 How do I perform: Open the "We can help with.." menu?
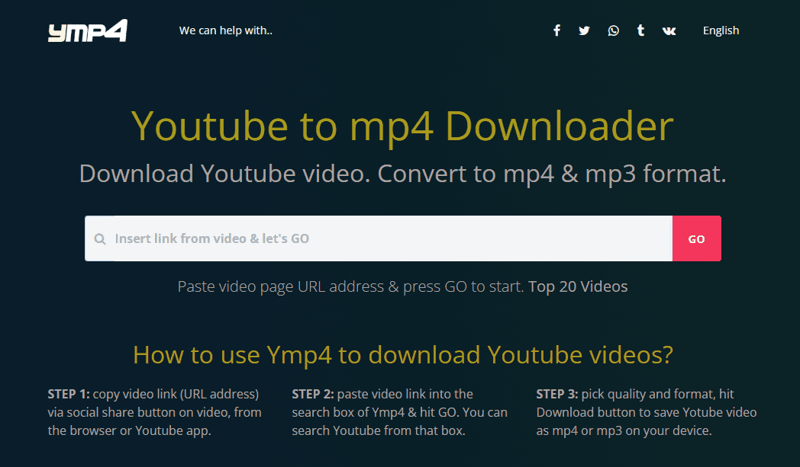pyautogui.click(x=226, y=31)
